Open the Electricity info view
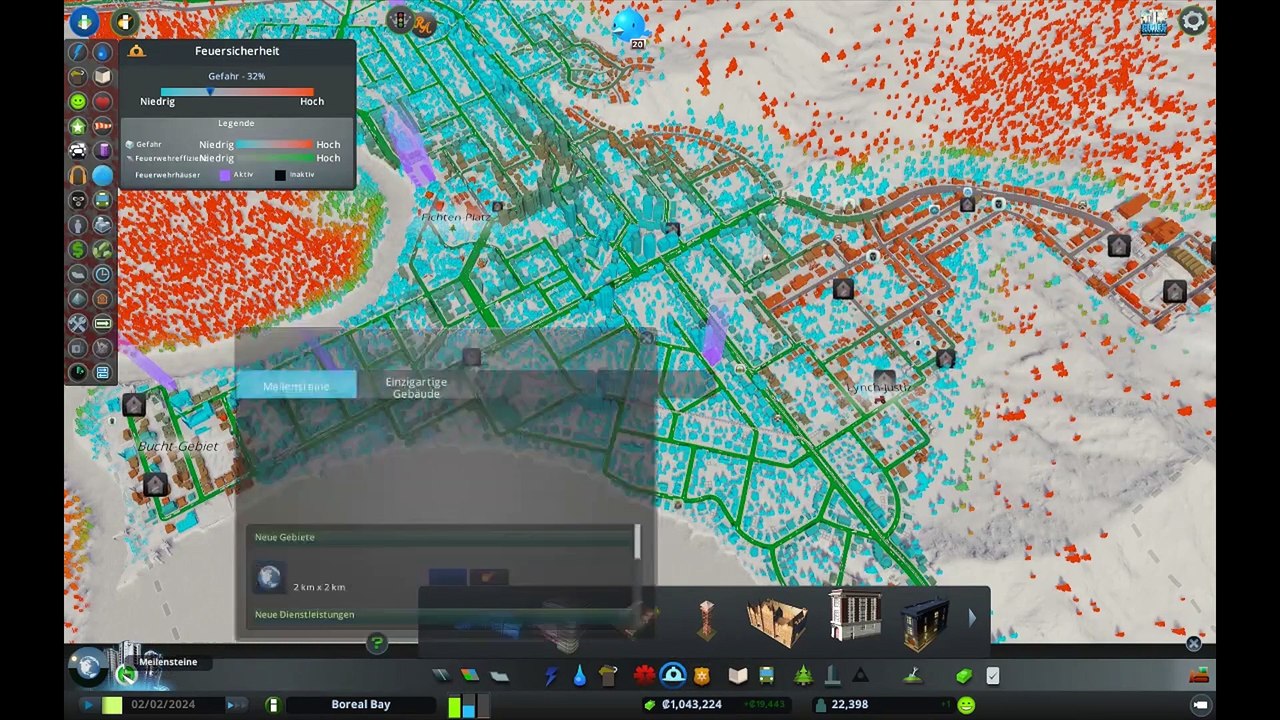Viewport: 1280px width, 720px height. (77, 51)
